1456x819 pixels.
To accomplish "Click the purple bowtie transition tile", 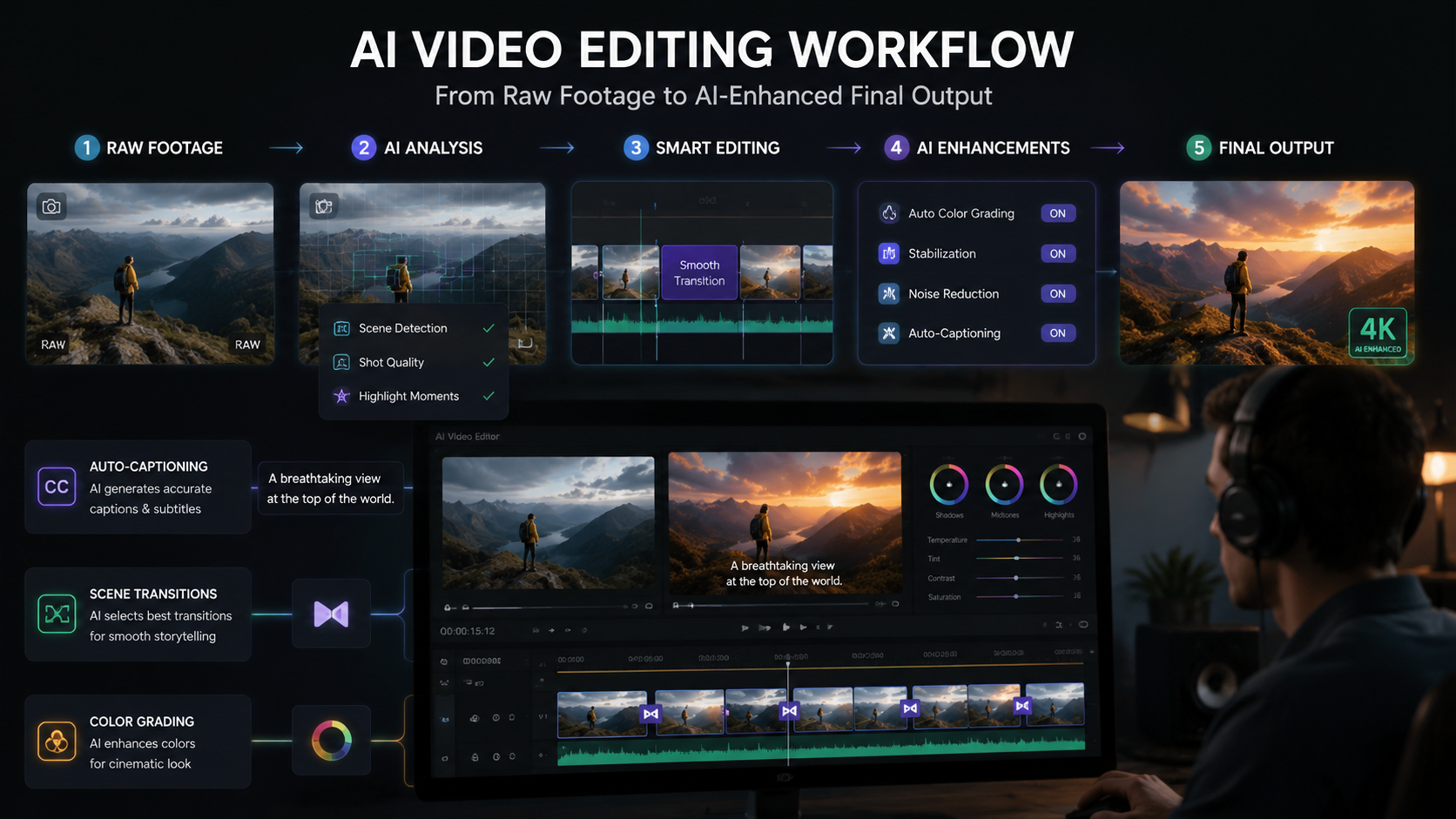I will point(331,614).
